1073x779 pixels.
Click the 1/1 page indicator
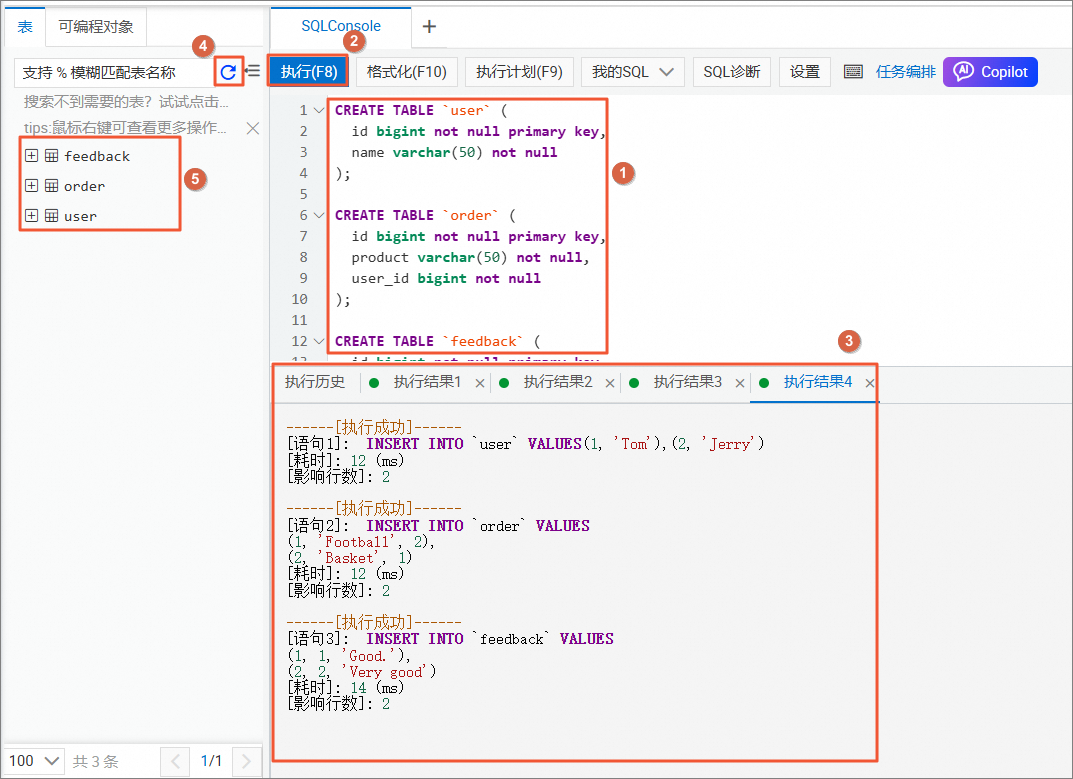pos(211,761)
